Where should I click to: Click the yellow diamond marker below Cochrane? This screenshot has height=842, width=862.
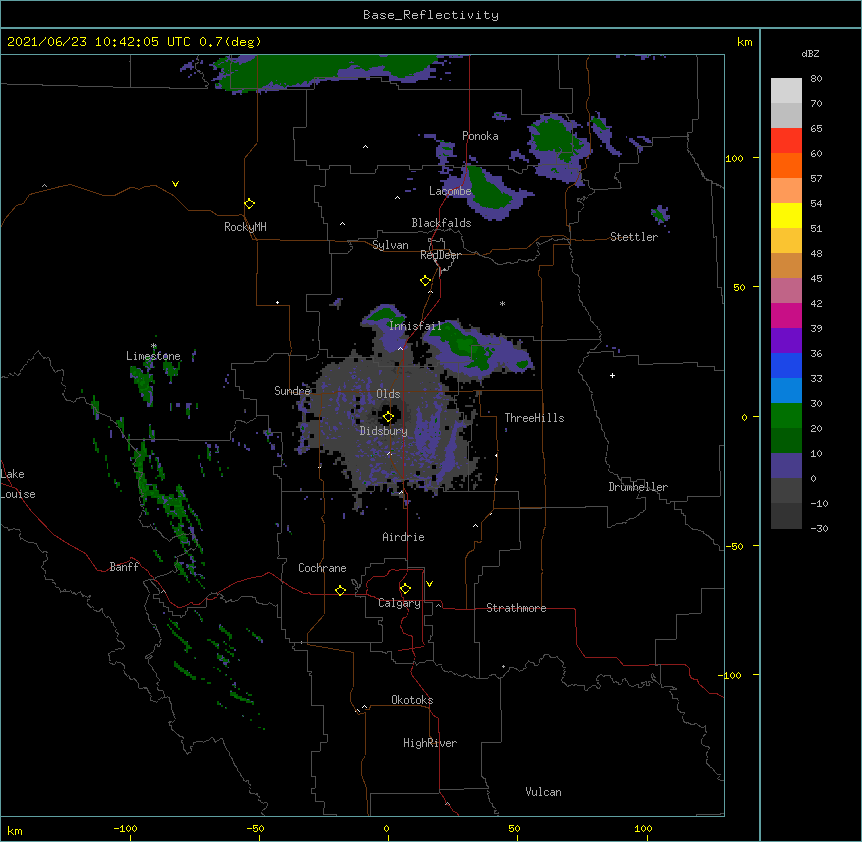pyautogui.click(x=340, y=590)
